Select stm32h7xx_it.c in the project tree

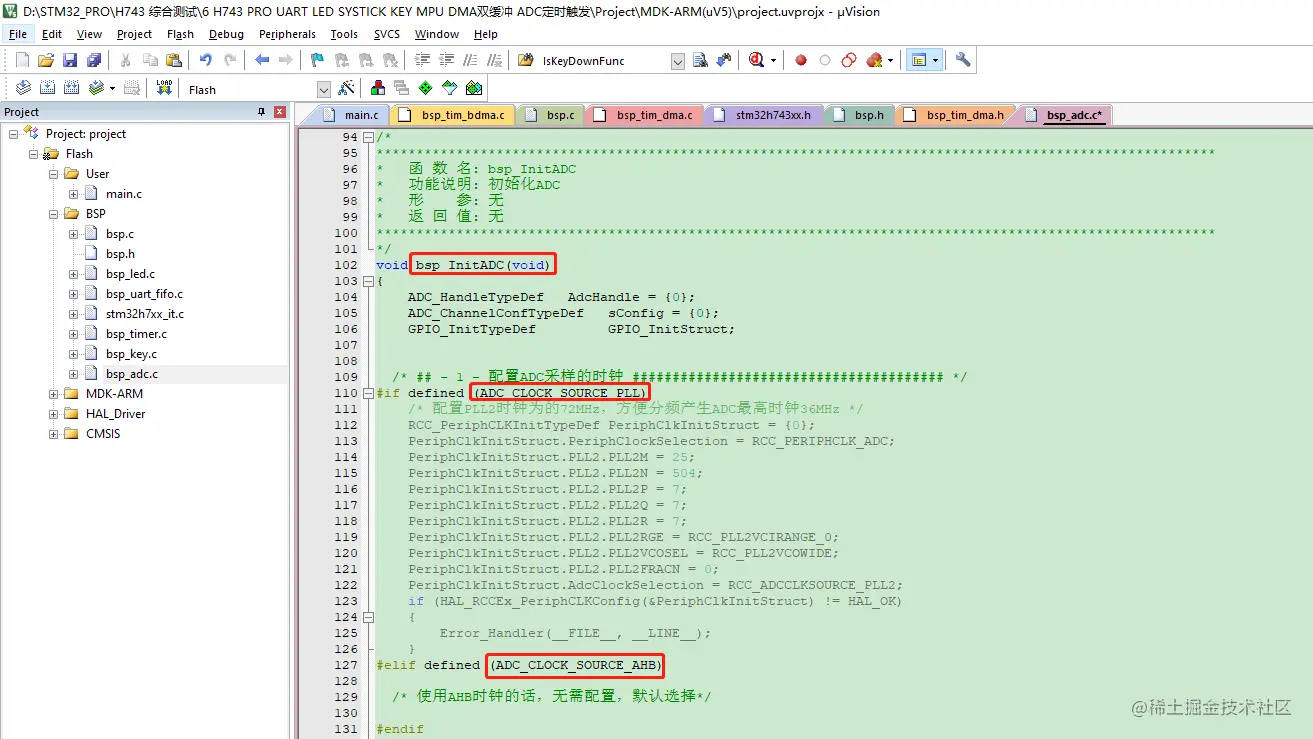(145, 314)
